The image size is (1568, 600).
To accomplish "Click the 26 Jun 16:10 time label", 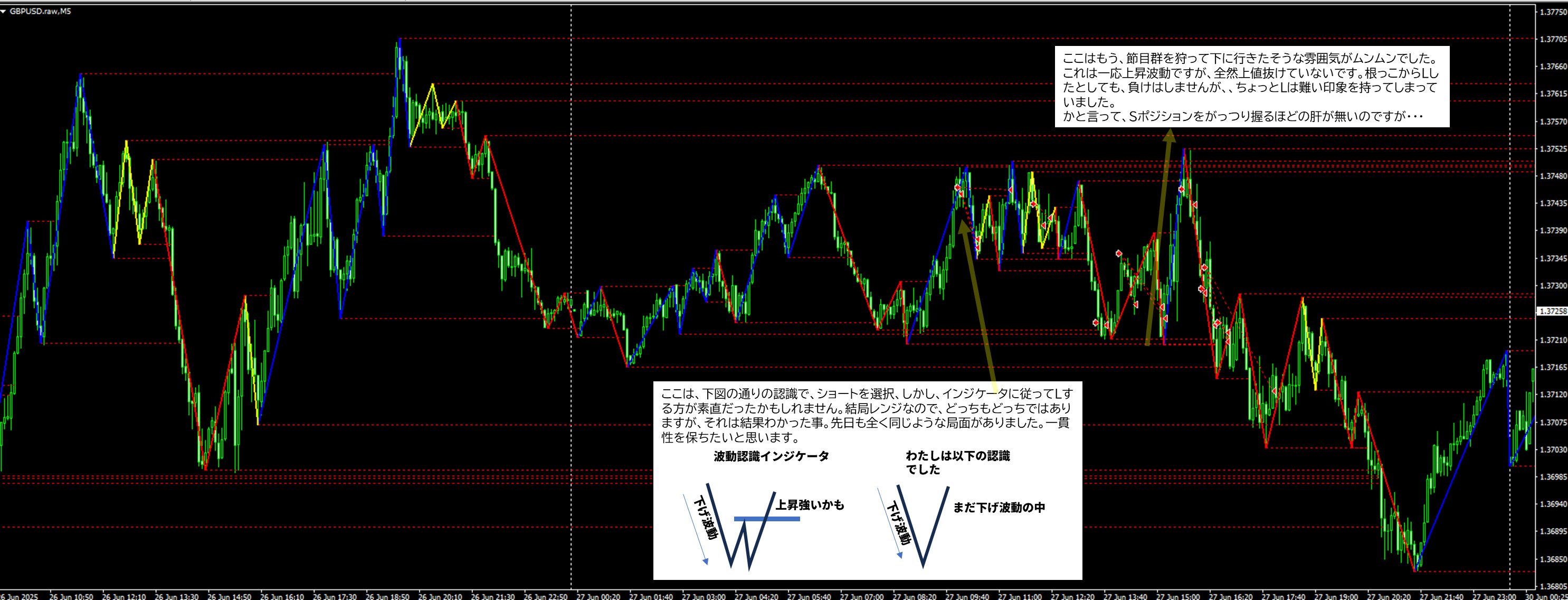I will point(282,596).
